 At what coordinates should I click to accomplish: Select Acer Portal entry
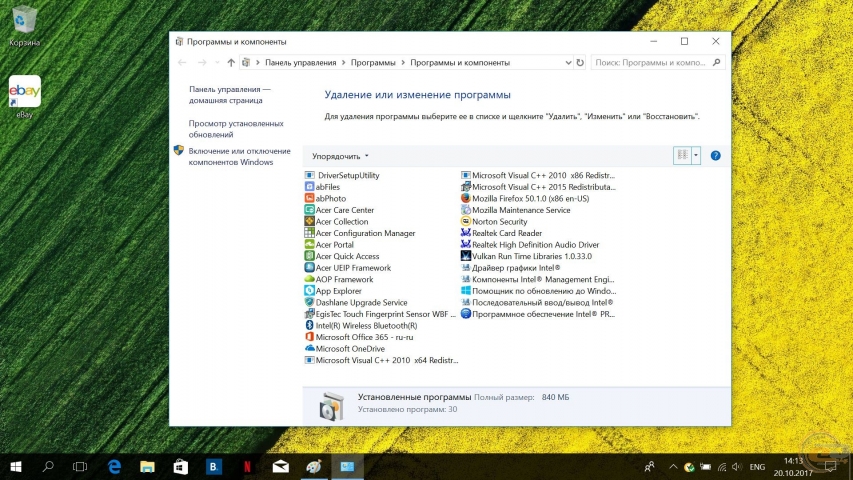pyautogui.click(x=329, y=244)
